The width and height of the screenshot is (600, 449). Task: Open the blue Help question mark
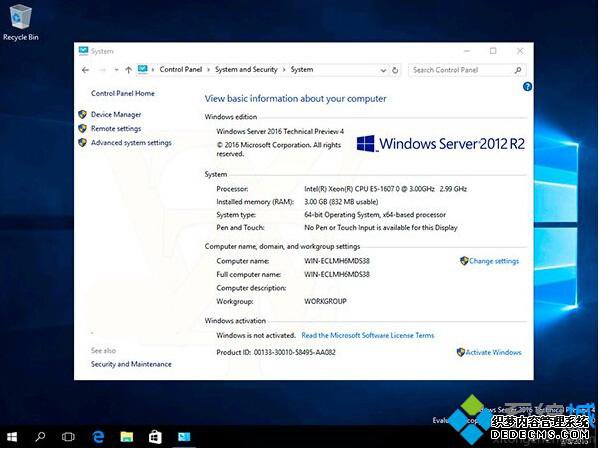[x=527, y=87]
